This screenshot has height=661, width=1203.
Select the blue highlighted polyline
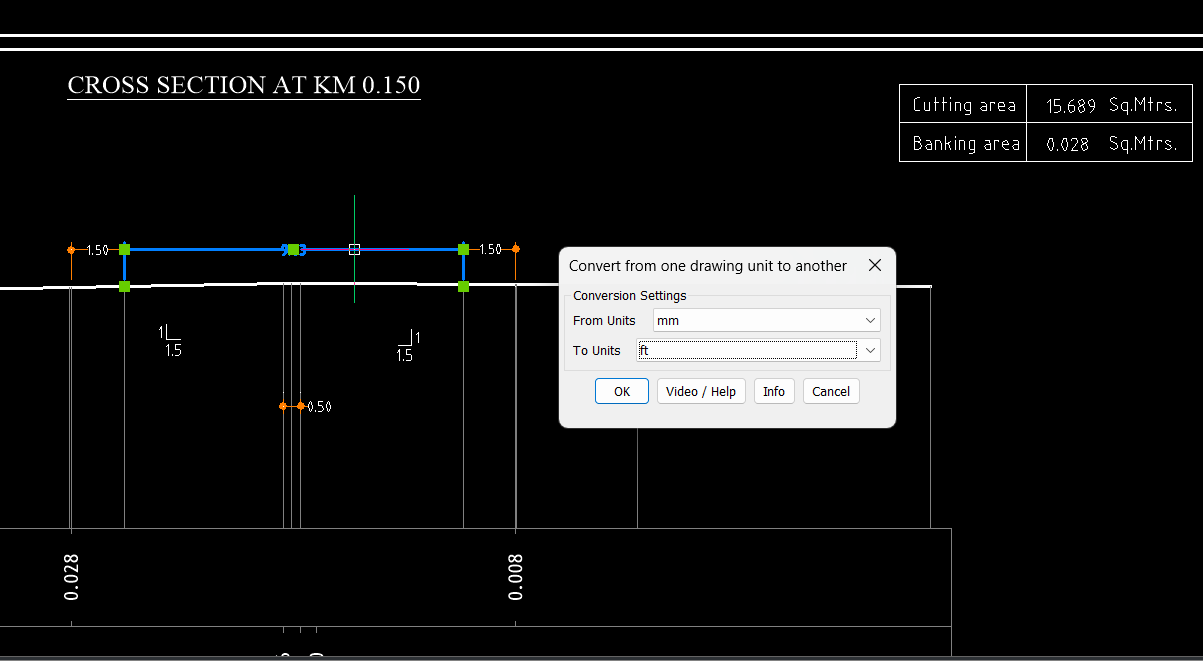(x=200, y=249)
